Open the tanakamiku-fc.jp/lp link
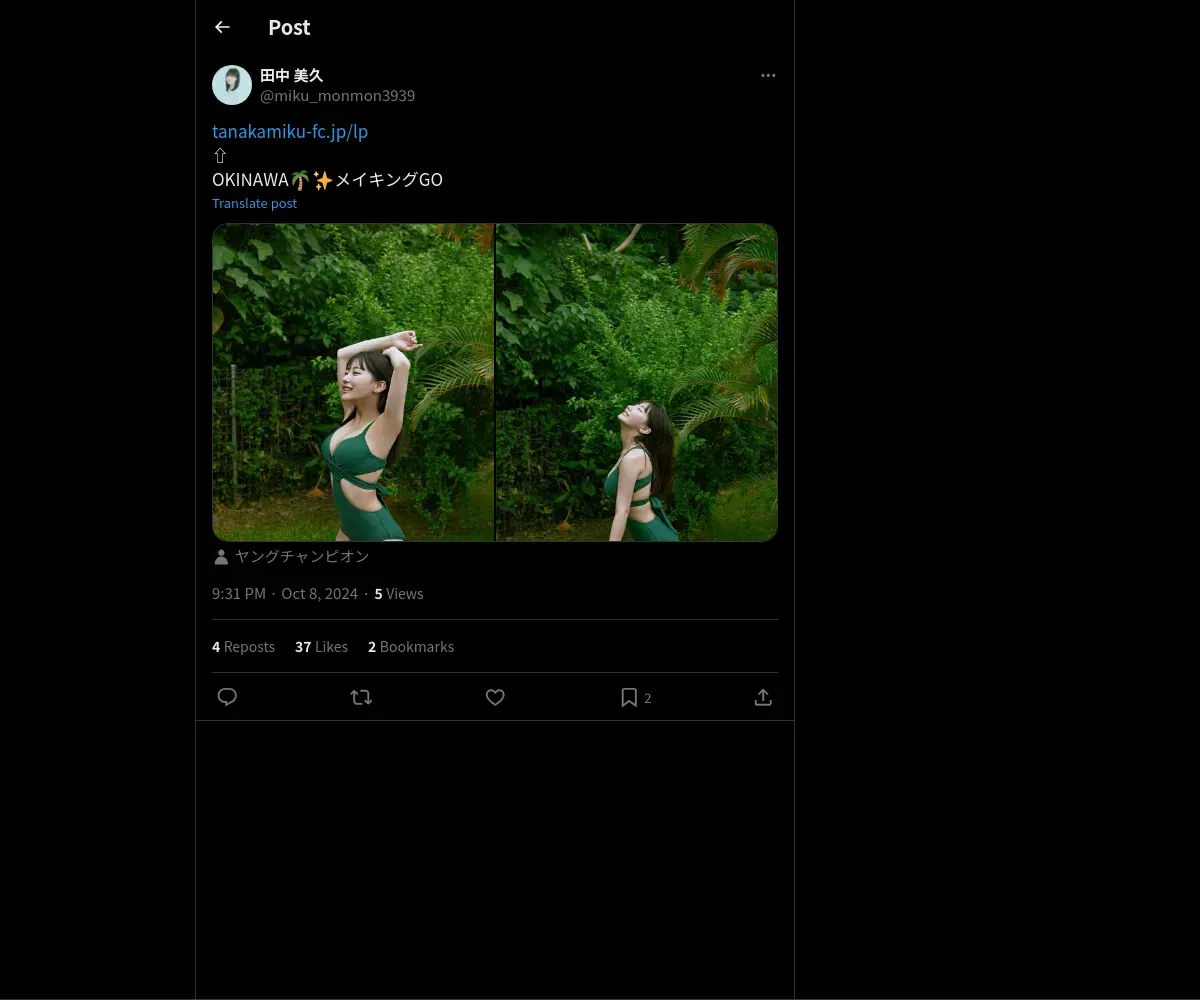1200x1000 pixels. click(x=290, y=131)
